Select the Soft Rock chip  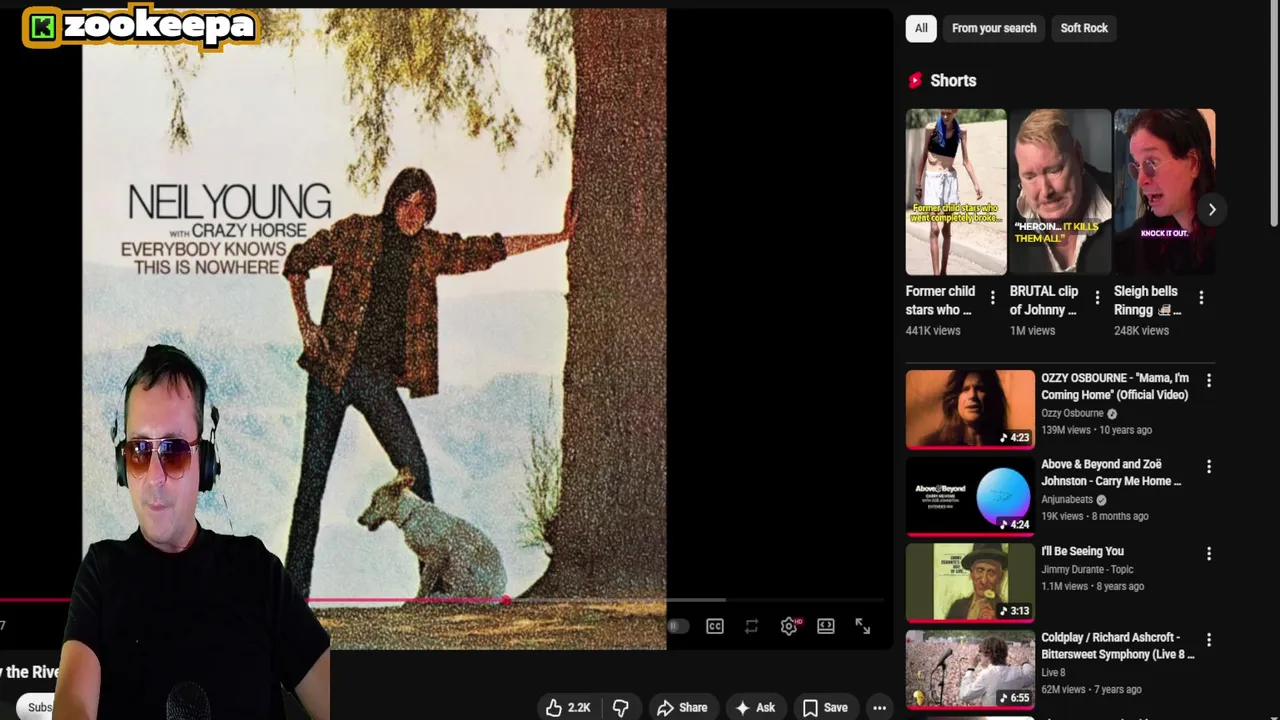point(1084,28)
